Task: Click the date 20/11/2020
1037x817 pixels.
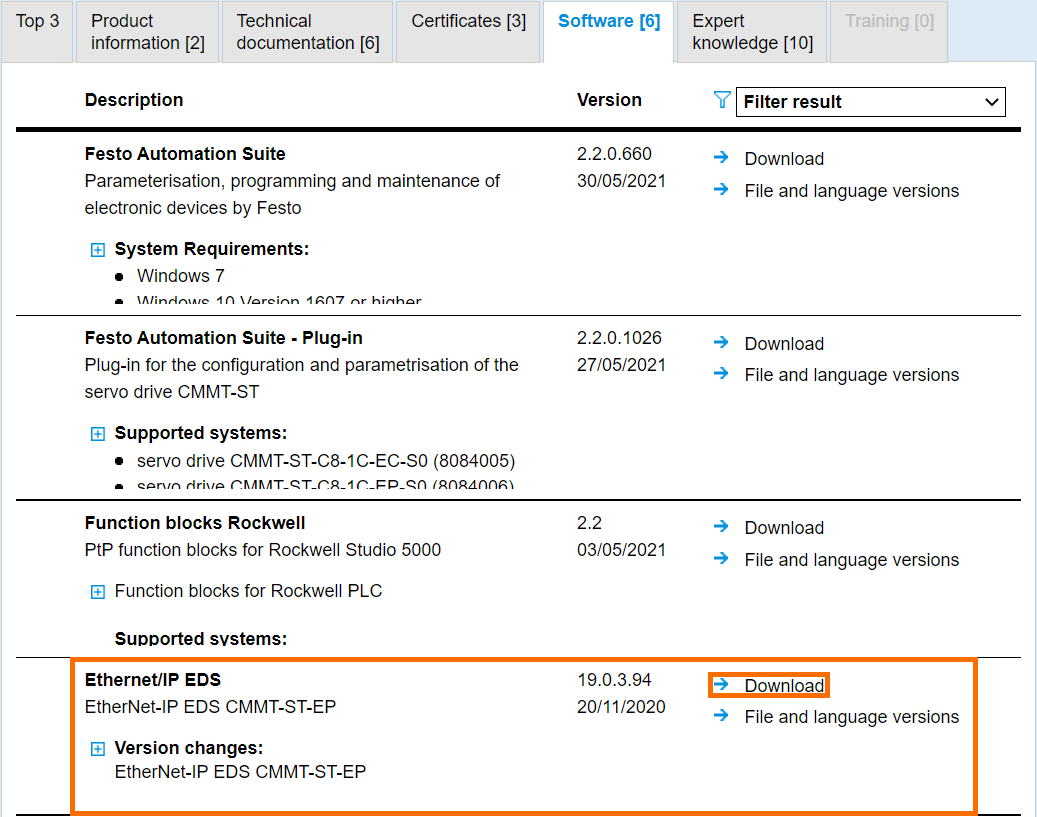Action: 621,707
